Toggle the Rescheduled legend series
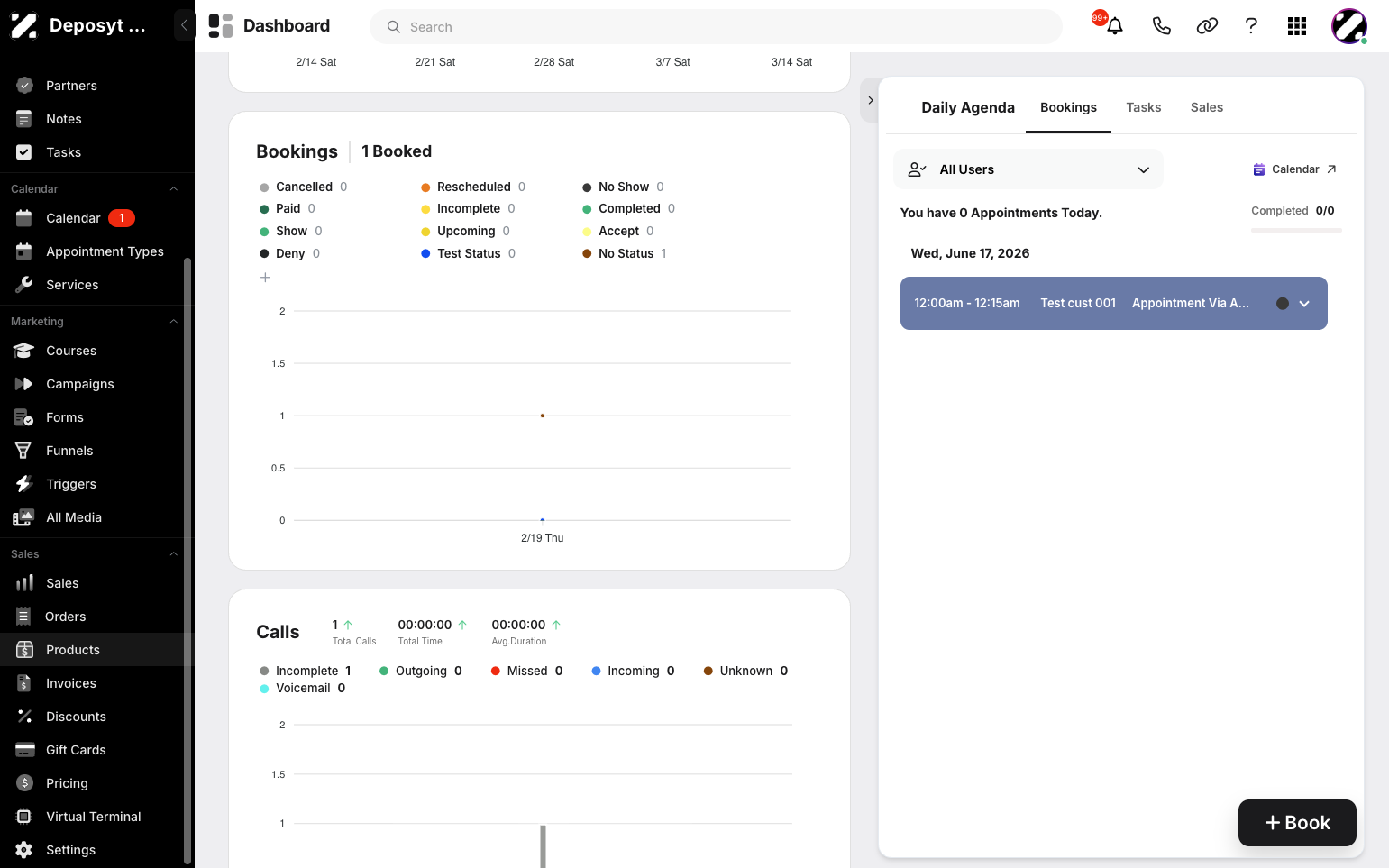This screenshot has width=1389, height=868. click(473, 187)
